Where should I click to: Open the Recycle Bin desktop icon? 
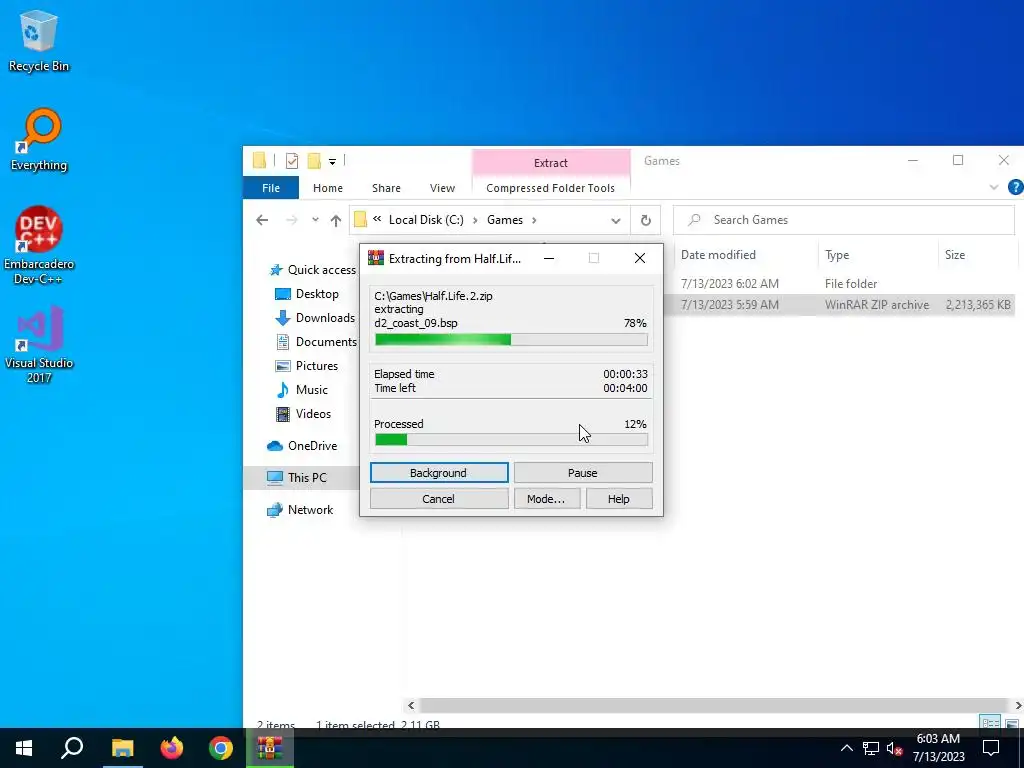[x=39, y=40]
